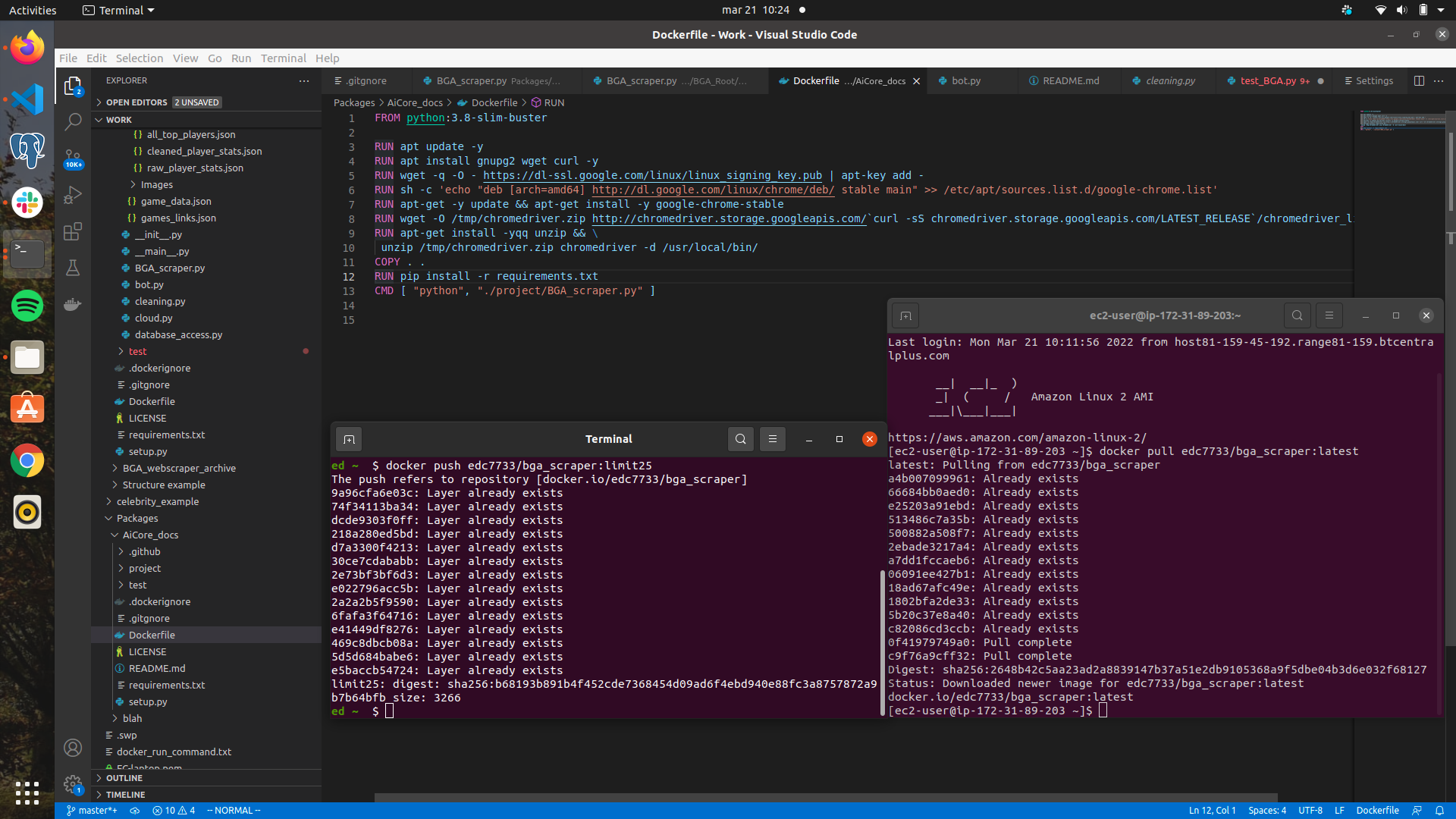Expand the TIMELINE section

click(125, 795)
